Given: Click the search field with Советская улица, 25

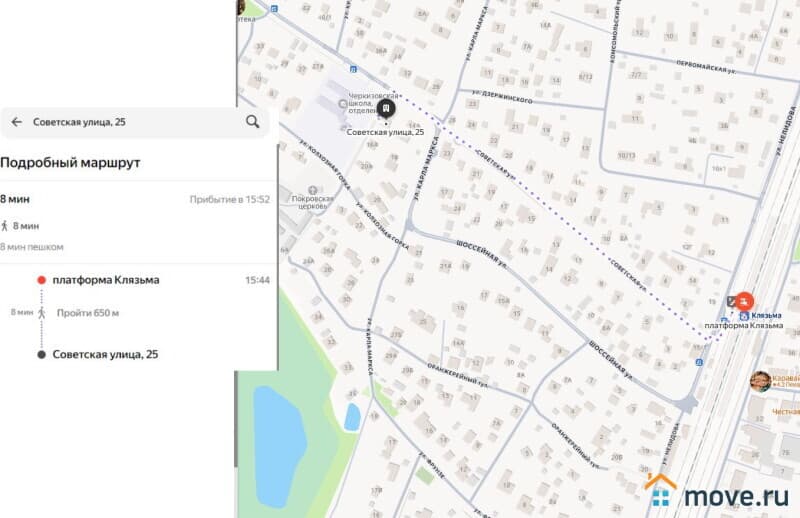Looking at the screenshot, I should click(x=130, y=122).
